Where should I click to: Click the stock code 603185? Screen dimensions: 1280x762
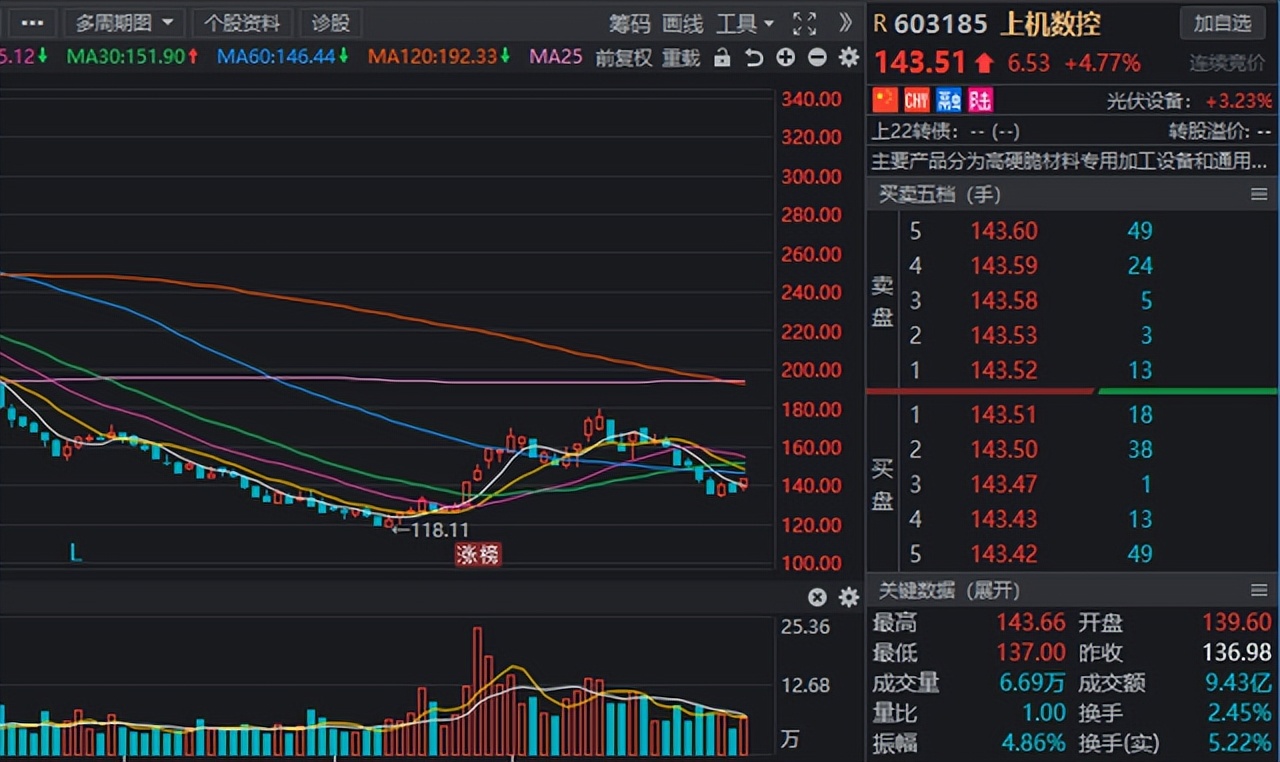(x=940, y=24)
